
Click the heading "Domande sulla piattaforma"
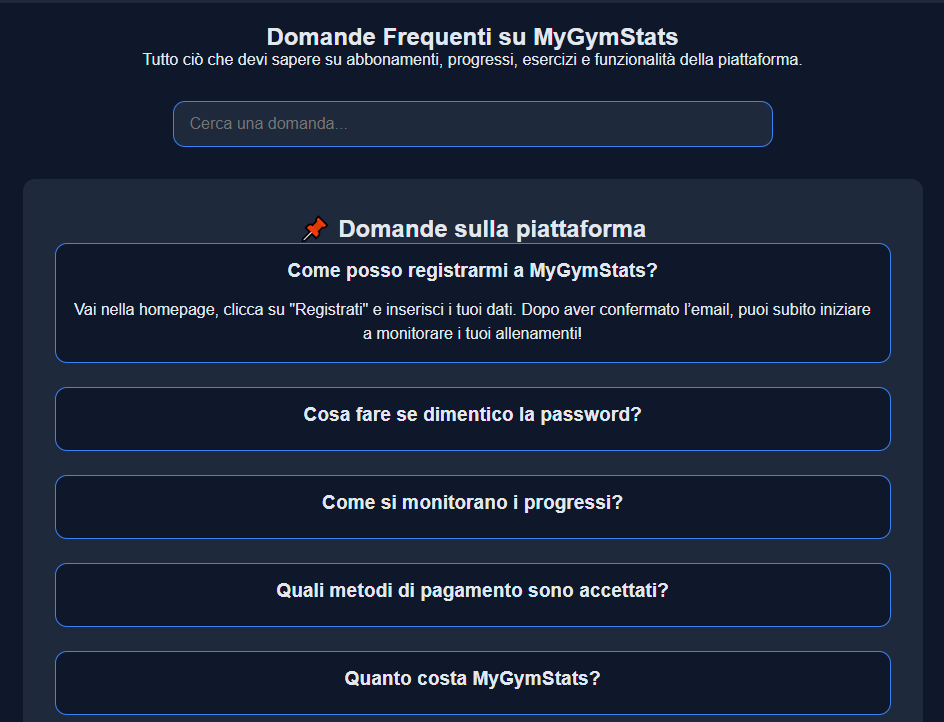[492, 228]
